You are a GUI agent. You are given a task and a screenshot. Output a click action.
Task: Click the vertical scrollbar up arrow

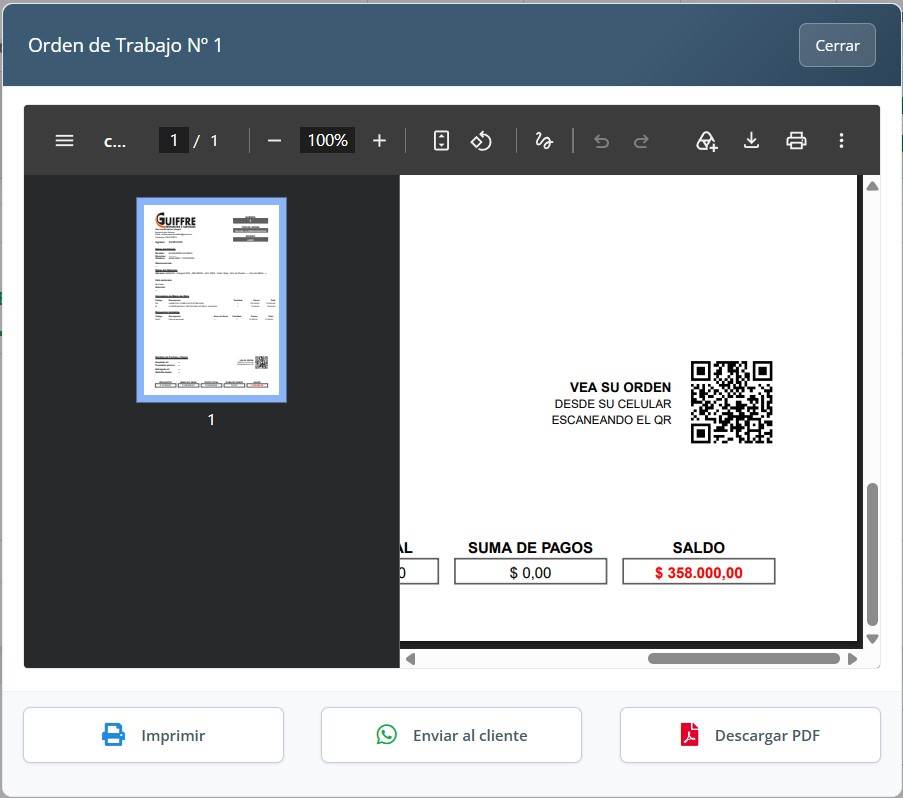pos(872,186)
